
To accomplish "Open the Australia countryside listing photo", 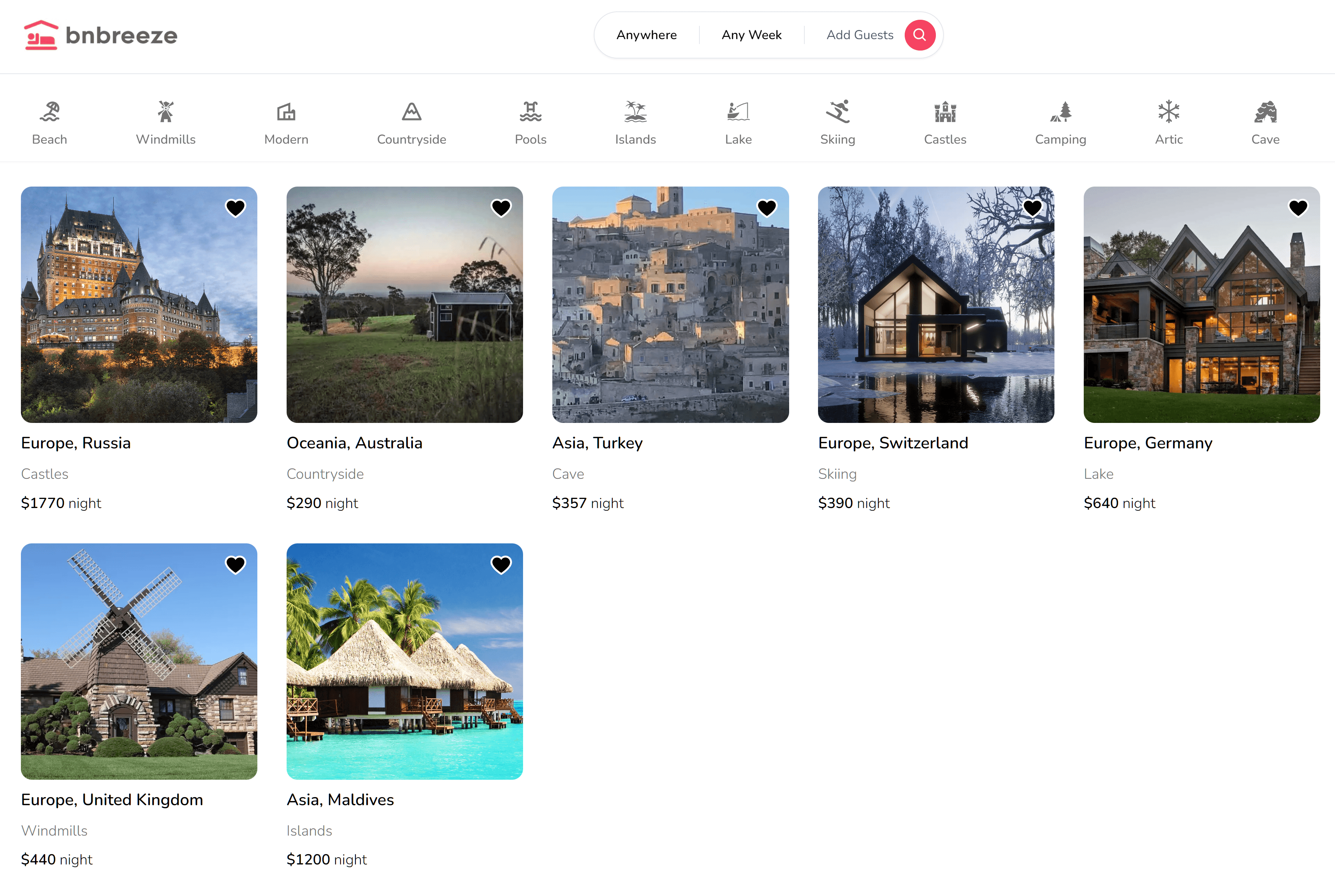I will [404, 305].
